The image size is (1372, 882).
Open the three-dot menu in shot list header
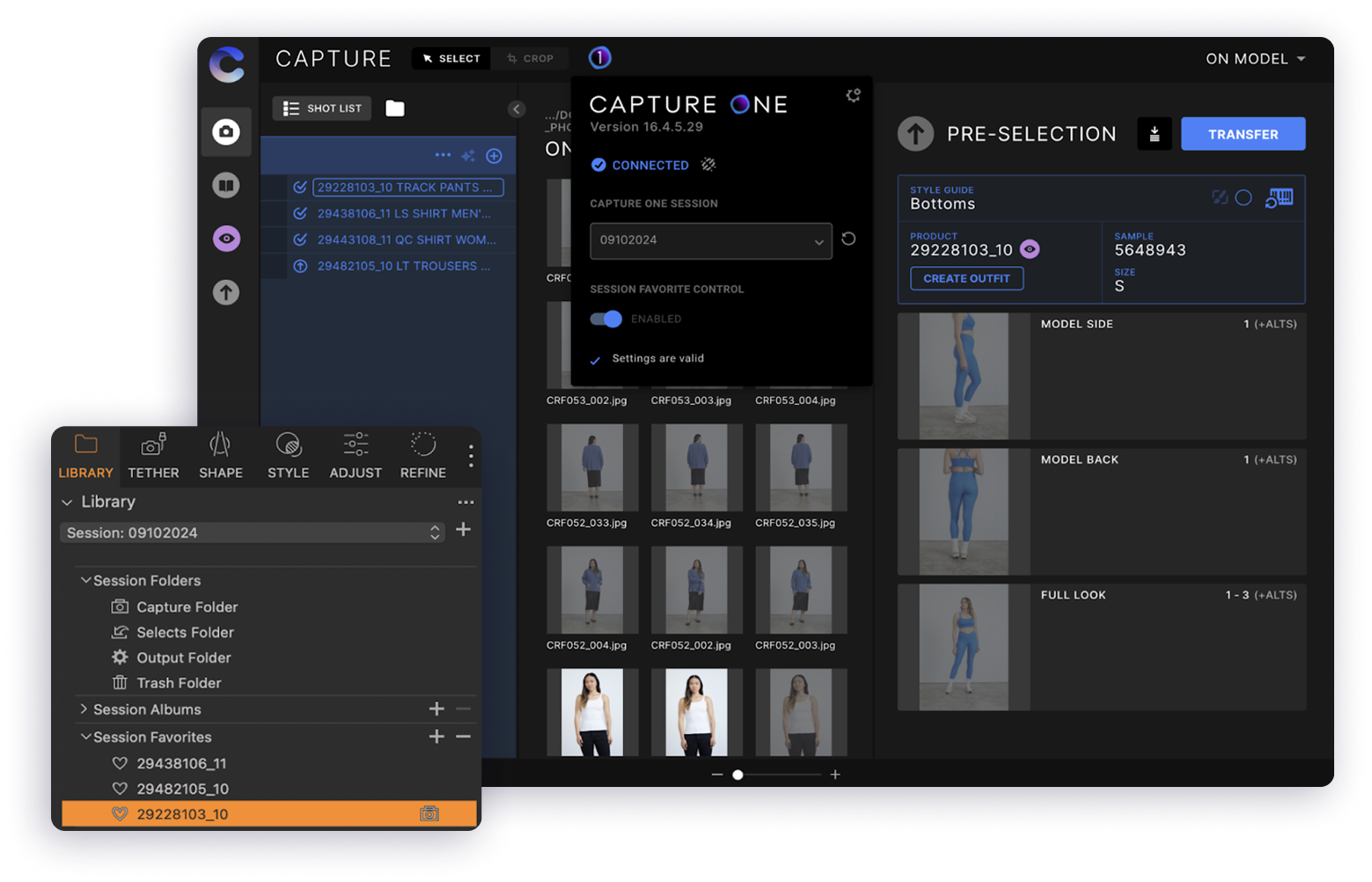tap(443, 155)
